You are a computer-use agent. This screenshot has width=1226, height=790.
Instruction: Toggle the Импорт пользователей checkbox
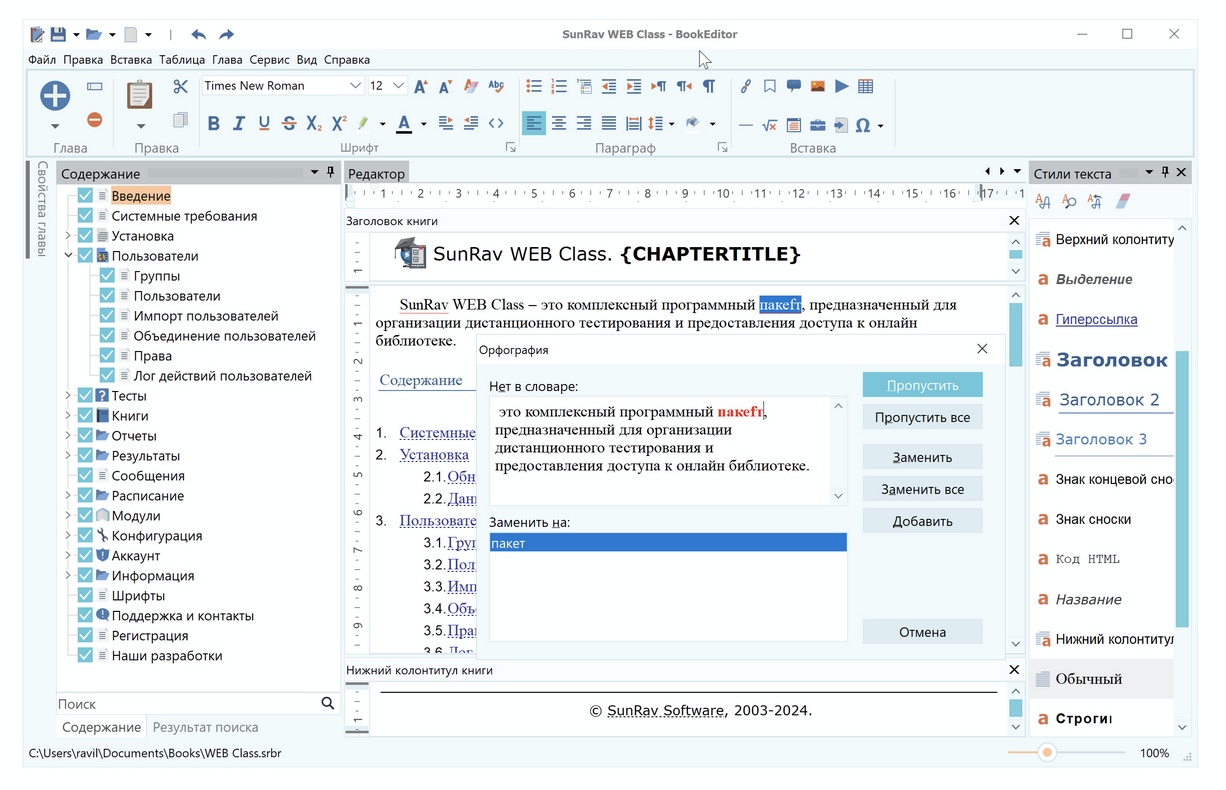(107, 316)
